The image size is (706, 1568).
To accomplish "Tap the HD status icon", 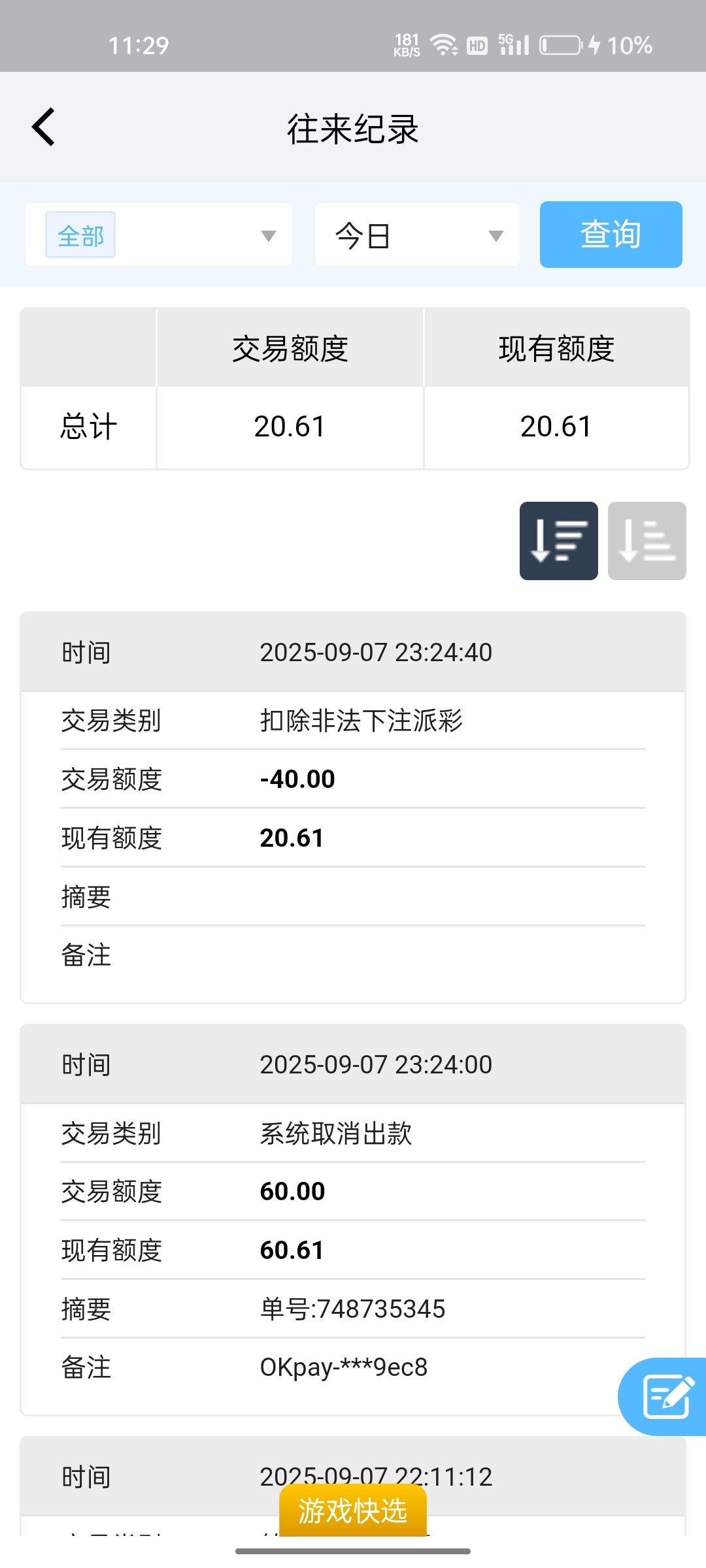I will [477, 46].
